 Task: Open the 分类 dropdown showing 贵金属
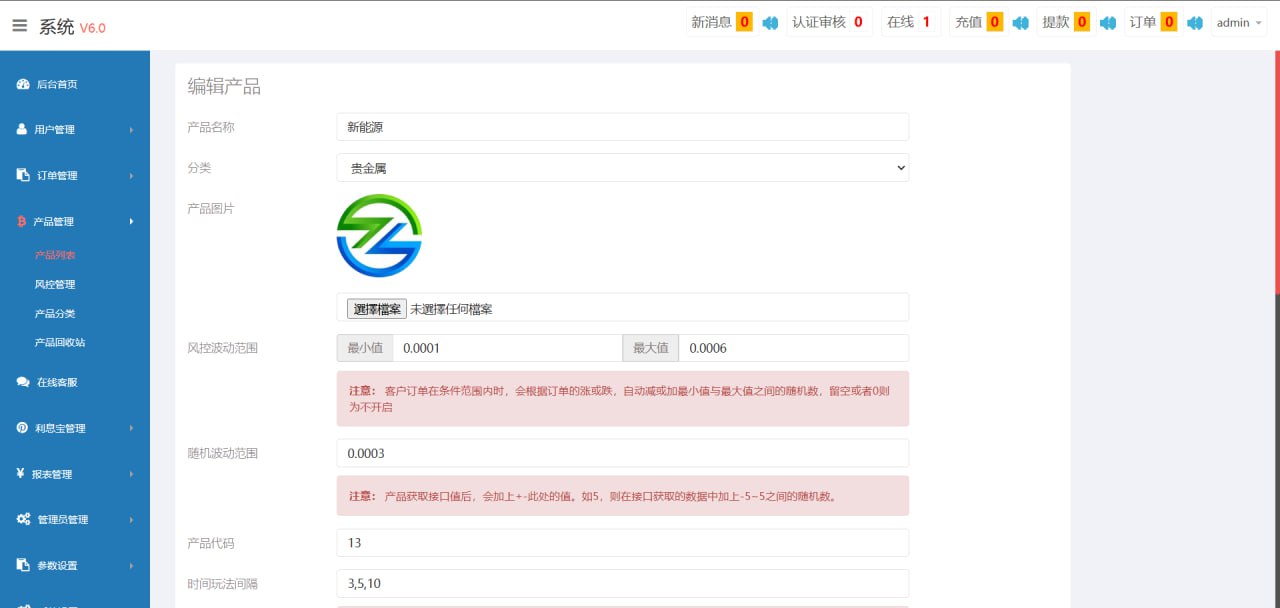tap(622, 168)
